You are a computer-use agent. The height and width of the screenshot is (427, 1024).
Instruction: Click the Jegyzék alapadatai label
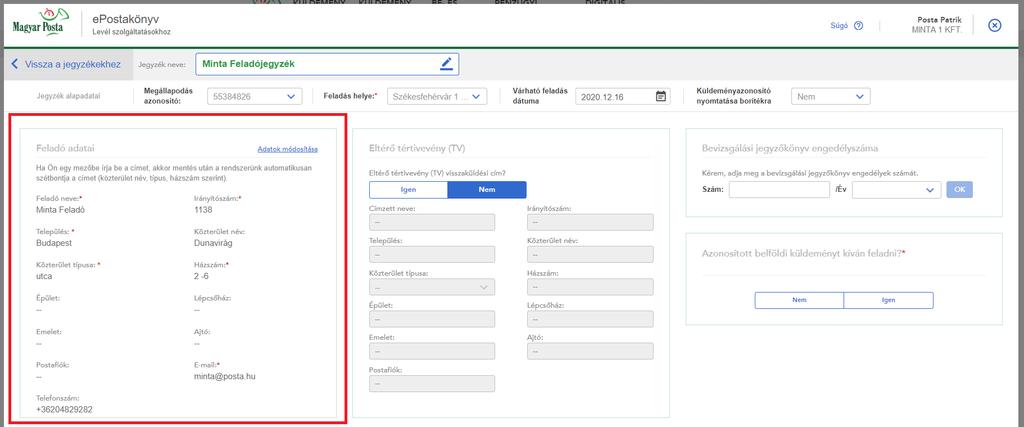point(69,97)
